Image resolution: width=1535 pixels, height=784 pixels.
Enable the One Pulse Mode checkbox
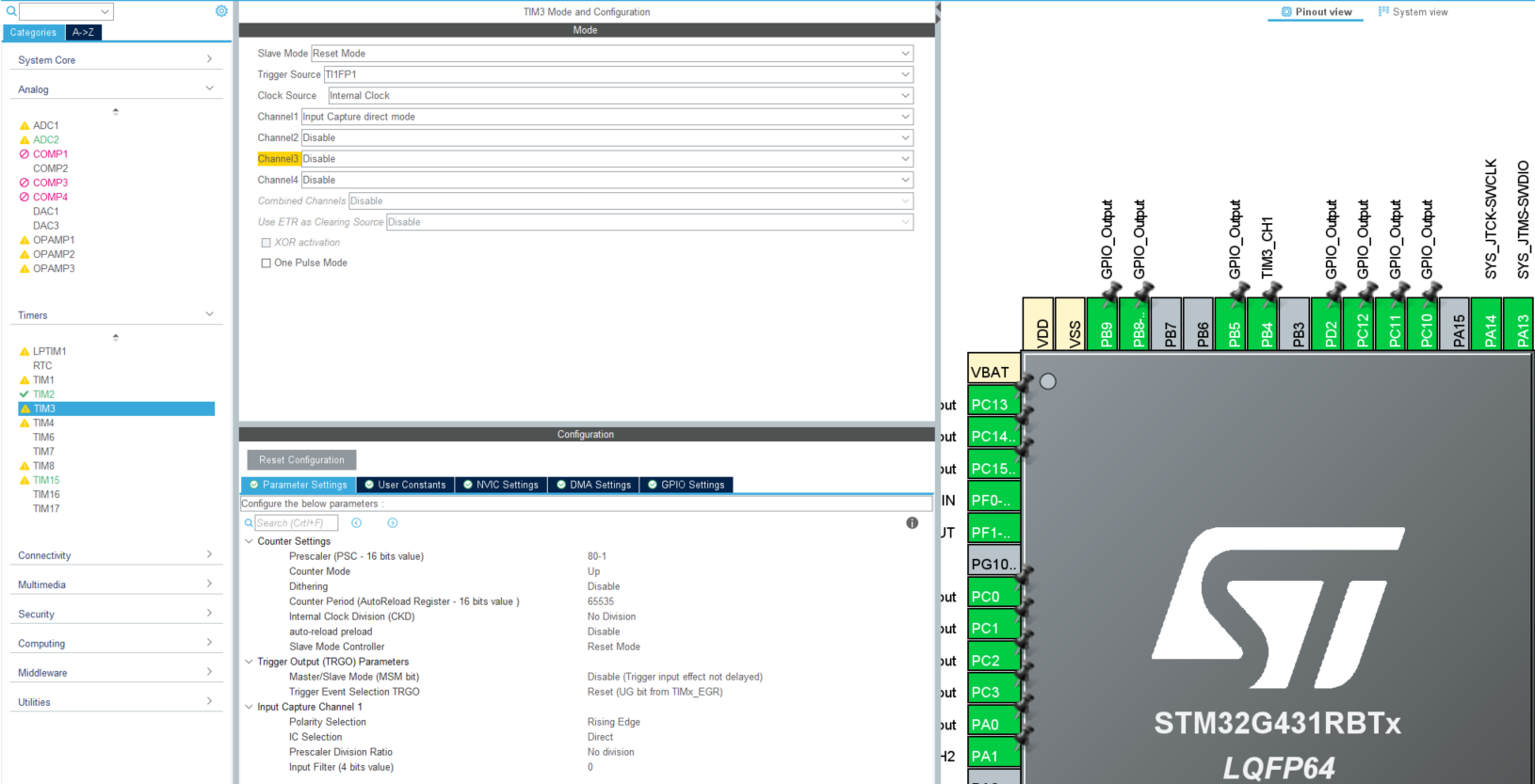[x=266, y=264]
